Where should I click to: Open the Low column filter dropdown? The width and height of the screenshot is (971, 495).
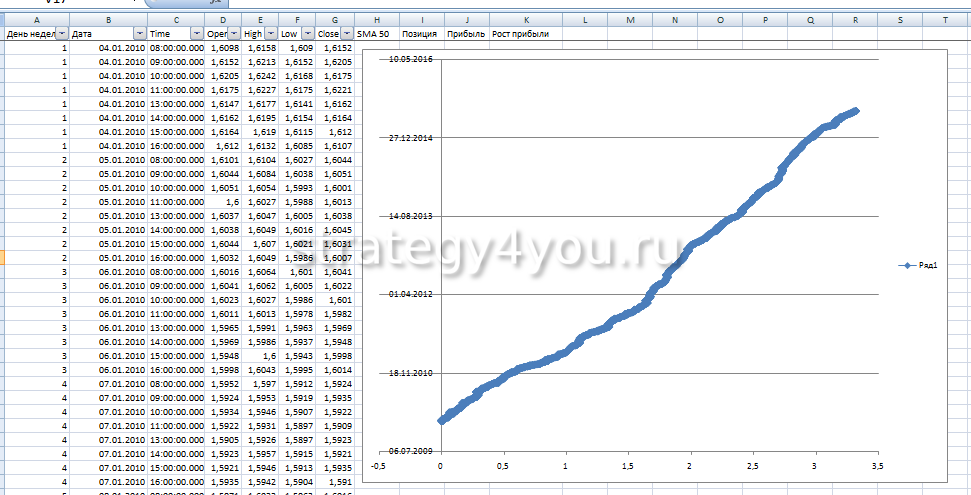coord(308,34)
